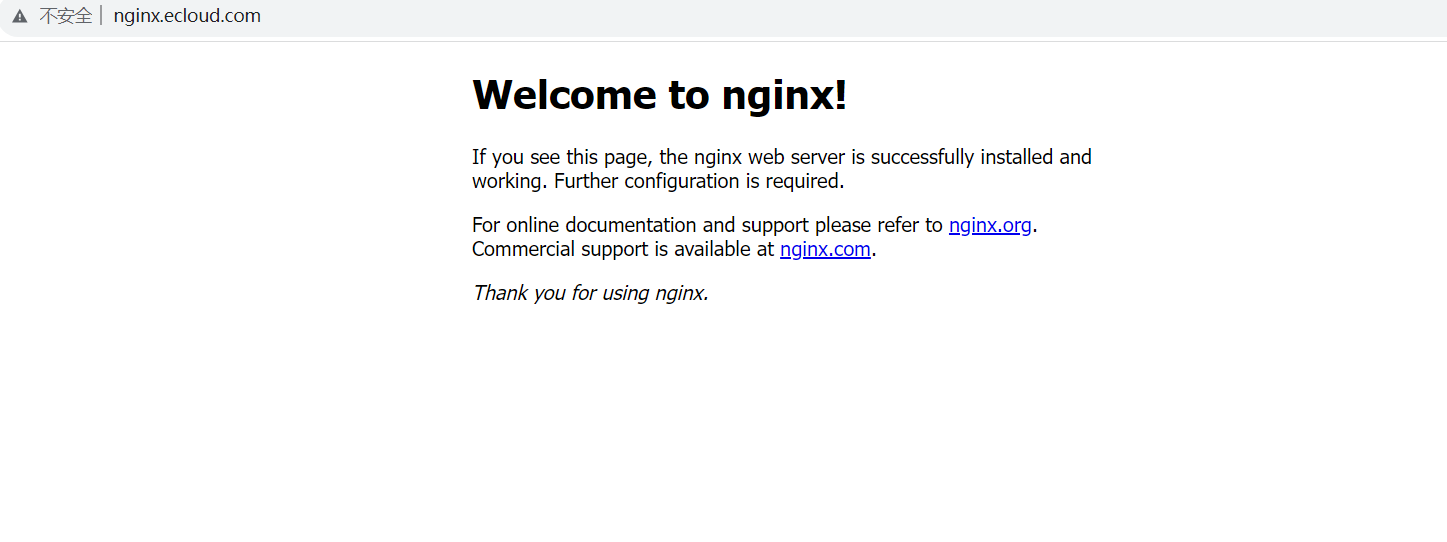1447x542 pixels.
Task: Click the 'If you see this page' line
Action: [782, 157]
